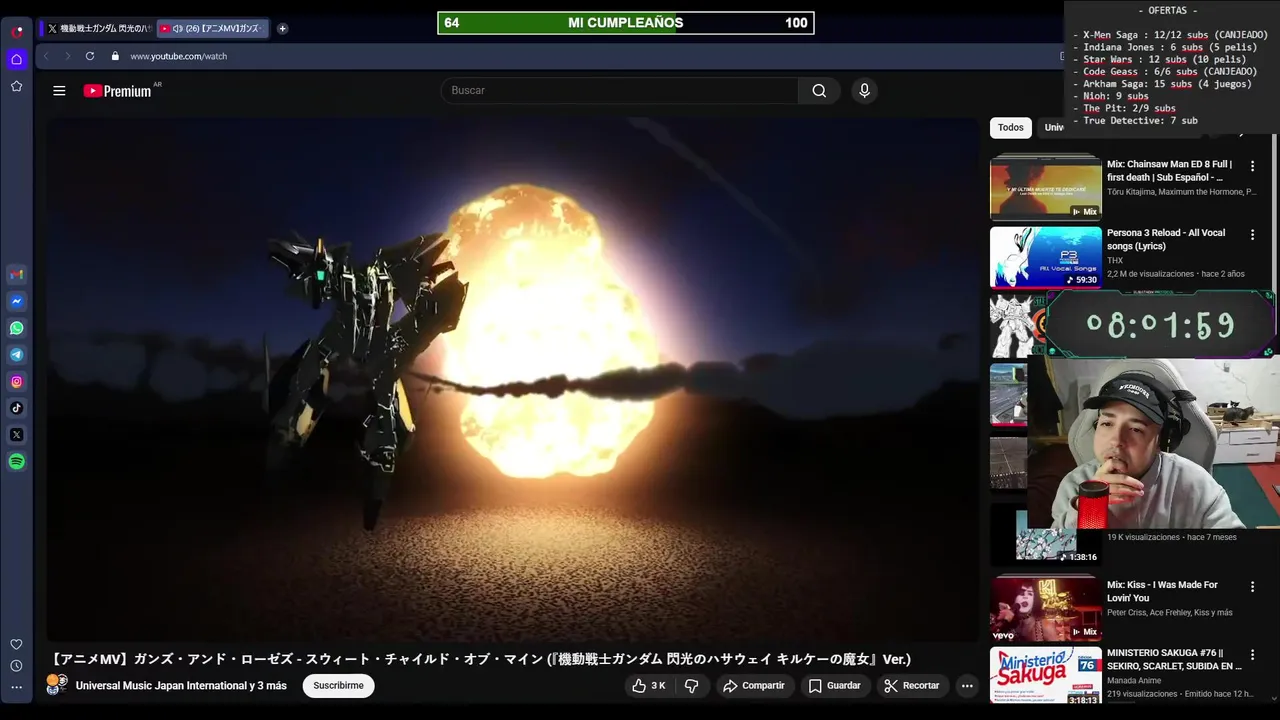Click the video title with ガンズ・アンド・ローゼズ

482,659
